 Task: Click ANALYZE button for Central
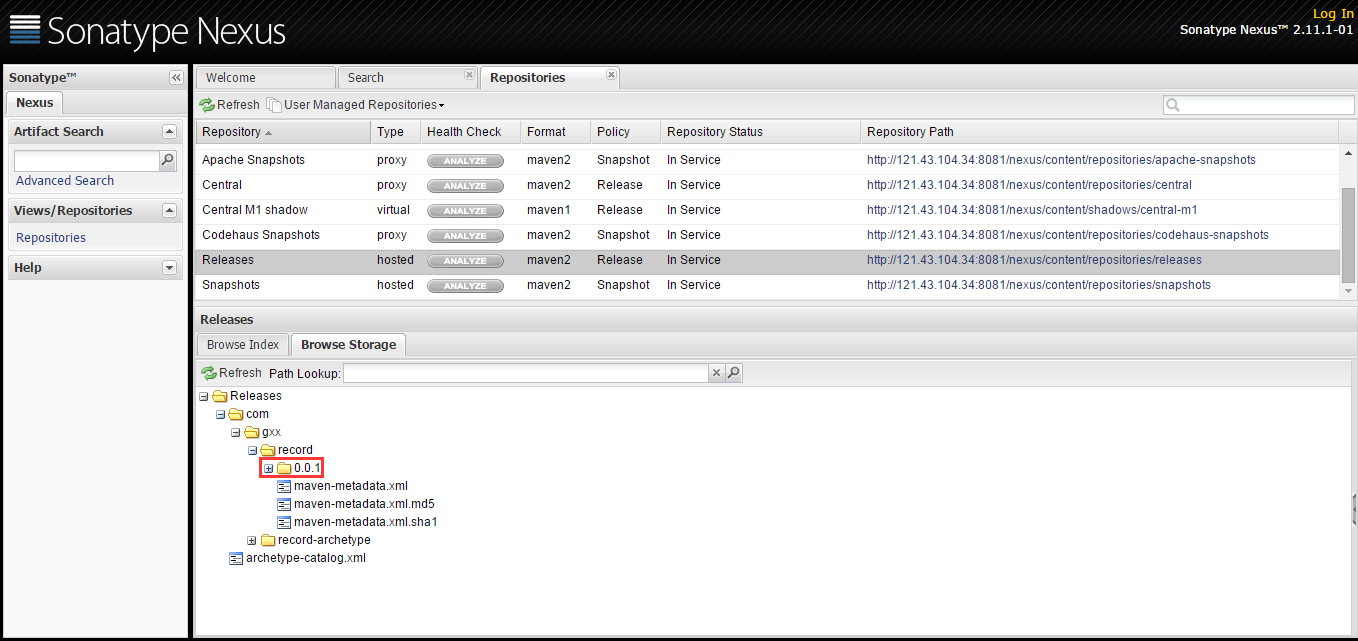click(465, 185)
